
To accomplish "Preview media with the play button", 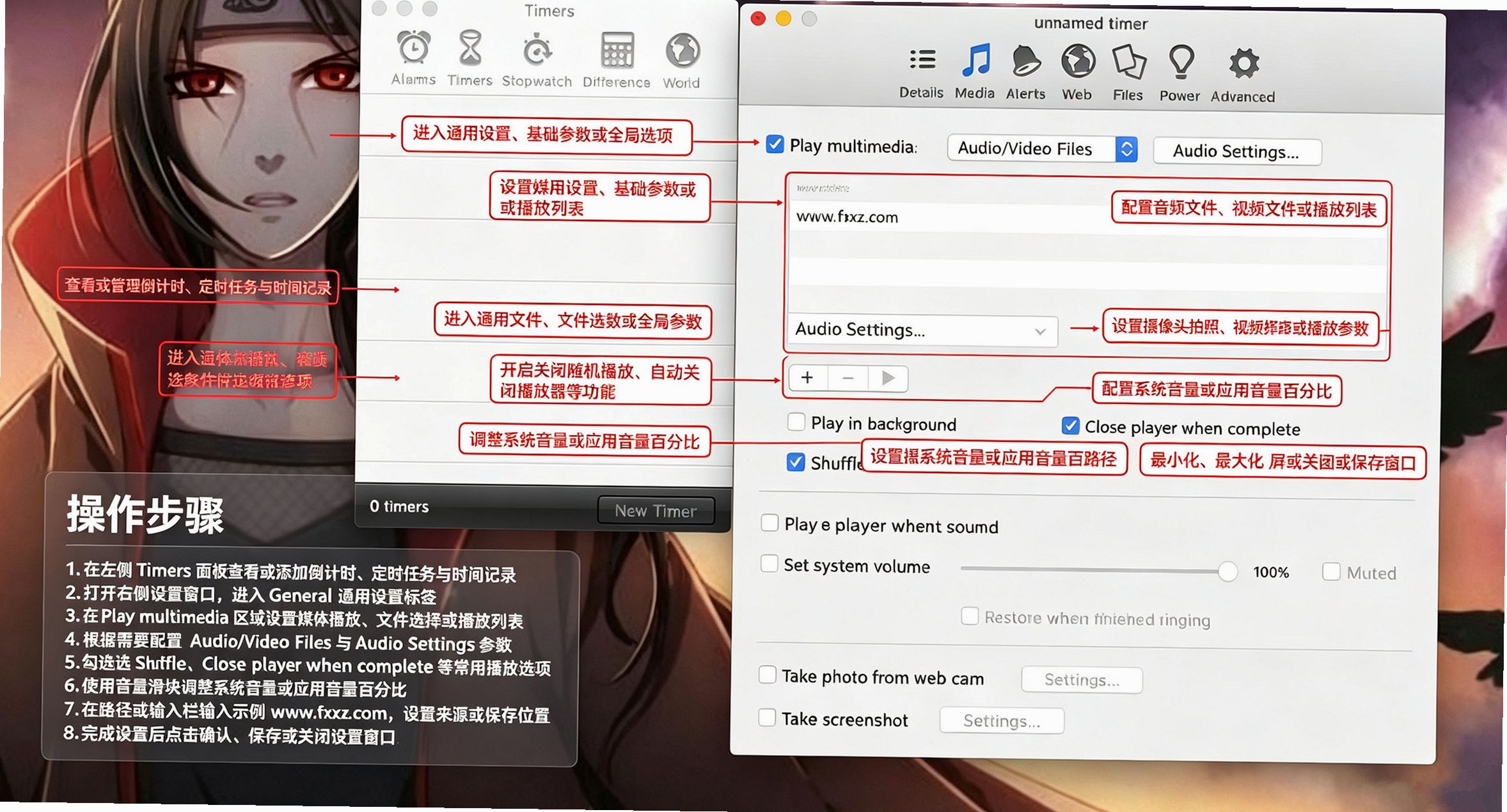I will [888, 379].
